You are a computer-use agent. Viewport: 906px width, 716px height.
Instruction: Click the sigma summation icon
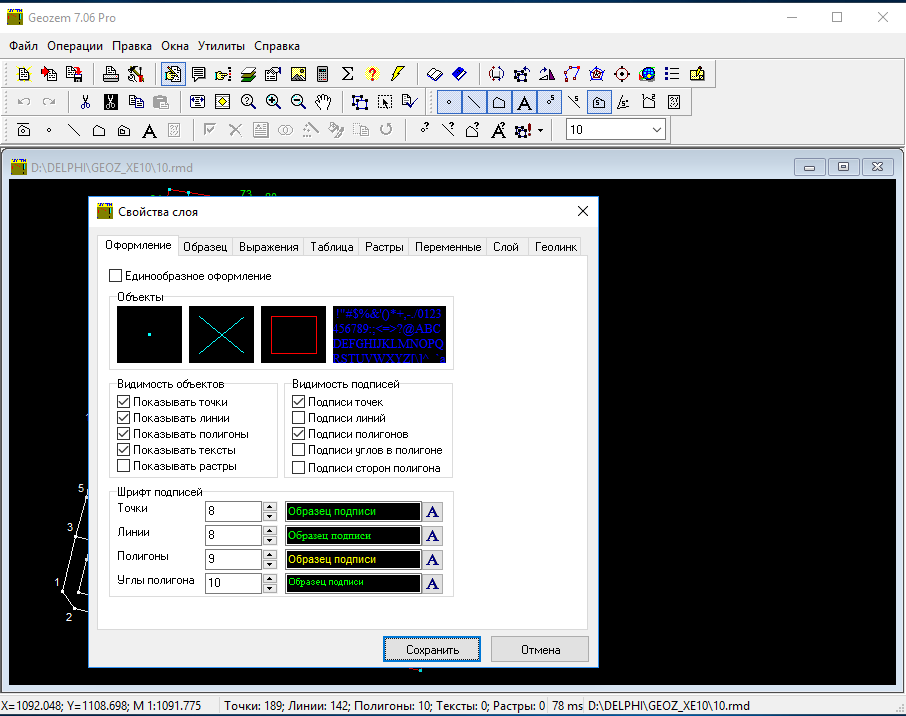[348, 74]
